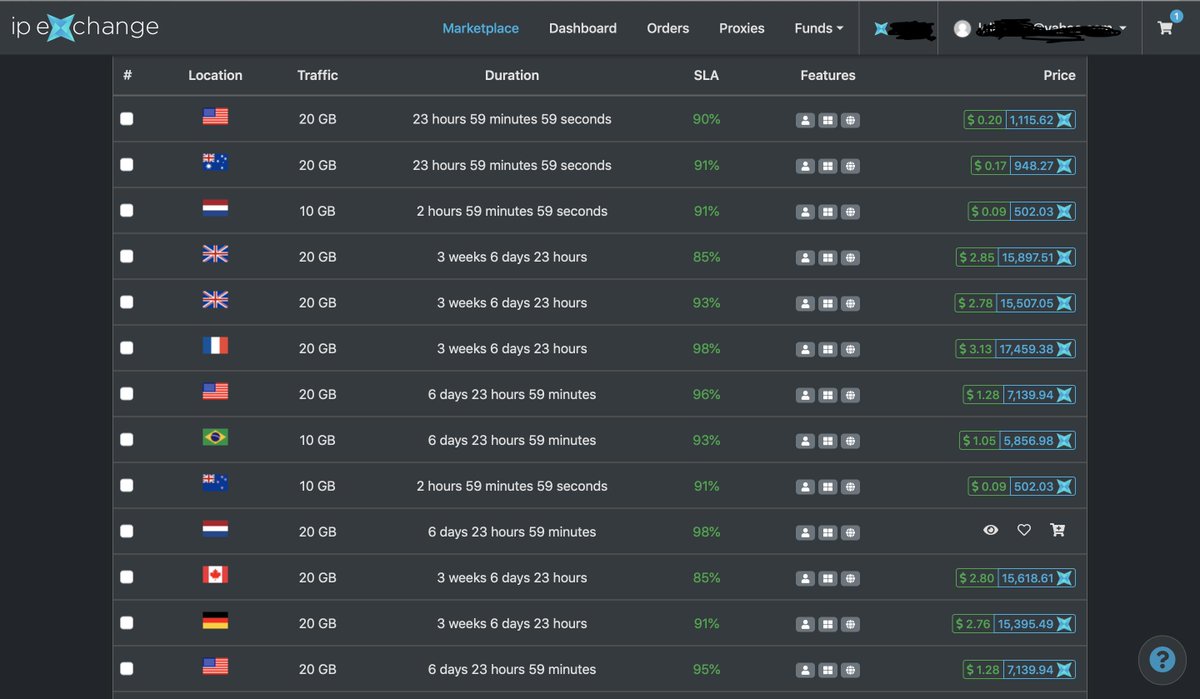Click the 90% SLA value
This screenshot has width=1200, height=699.
pyautogui.click(x=706, y=119)
